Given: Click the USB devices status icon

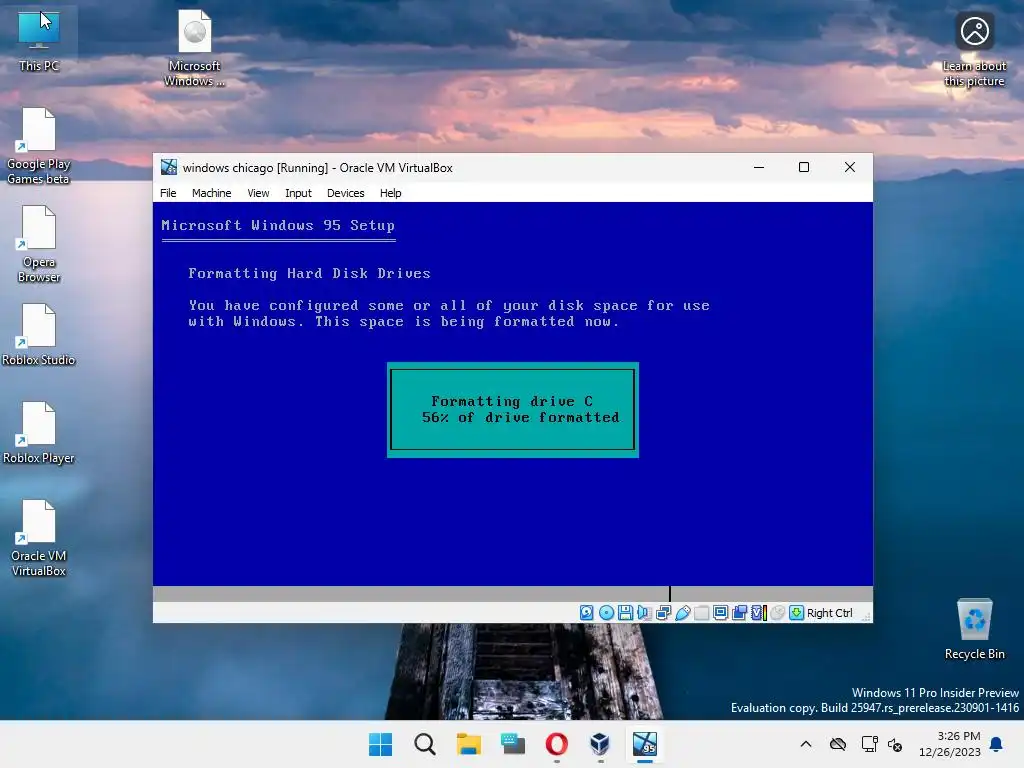Looking at the screenshot, I should (682, 613).
